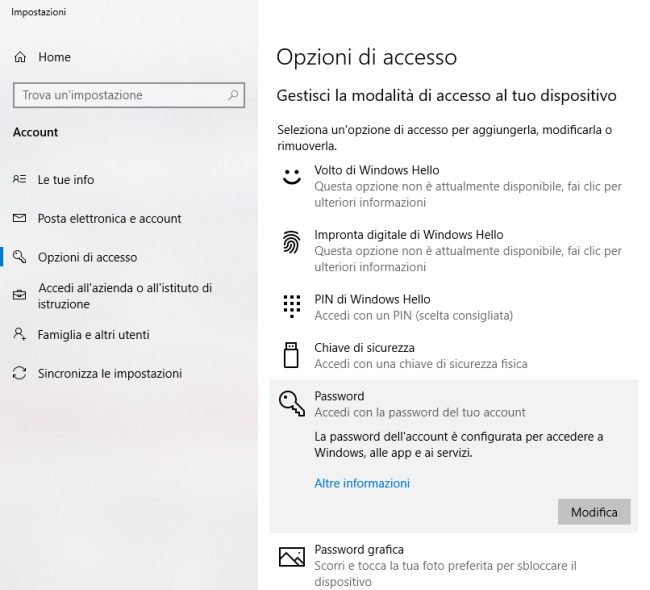The width and height of the screenshot is (650, 590).
Task: Open 'Famiglia e altri utenti' section
Action: tap(93, 335)
